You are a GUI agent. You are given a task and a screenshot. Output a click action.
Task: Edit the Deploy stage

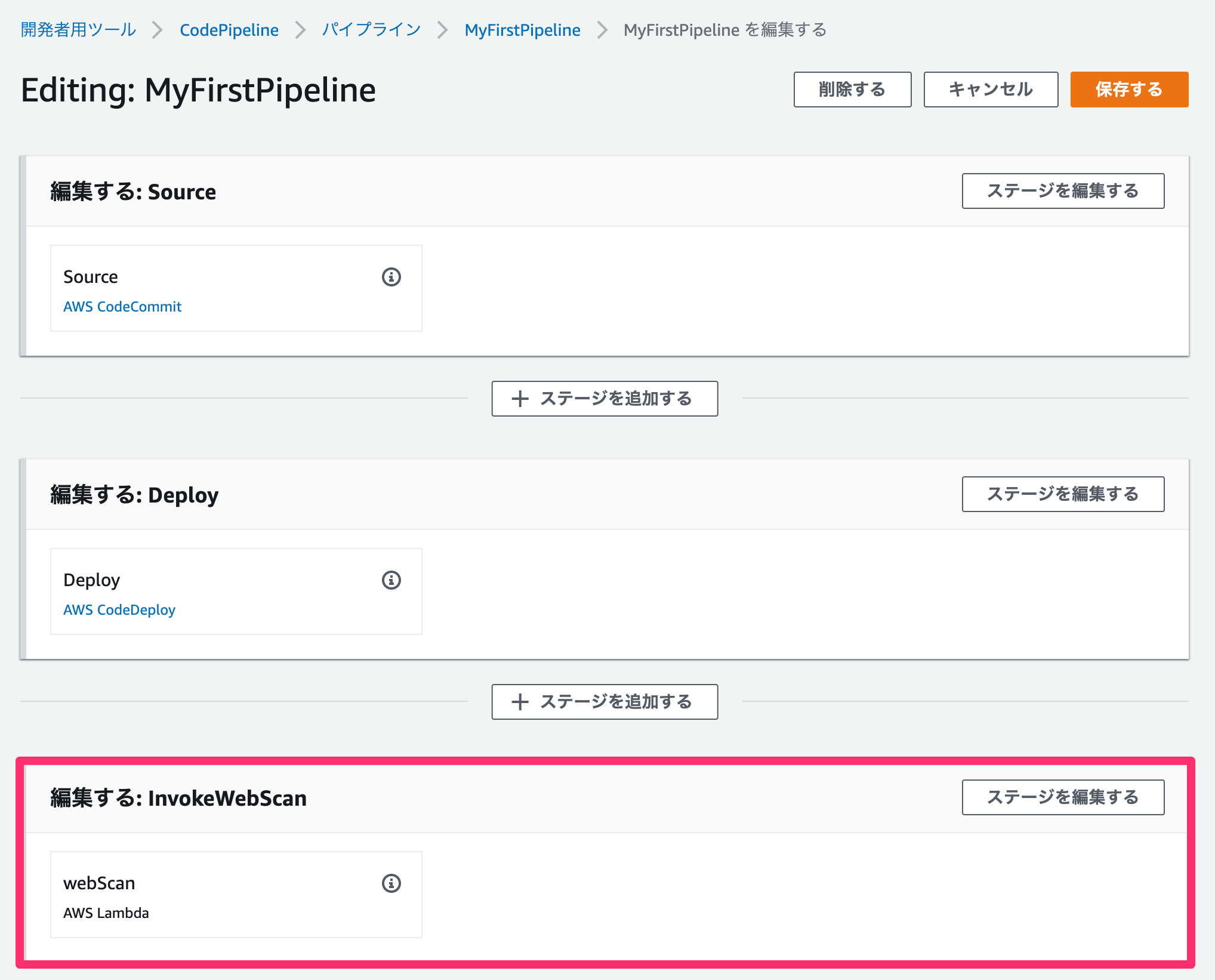pyautogui.click(x=1062, y=494)
